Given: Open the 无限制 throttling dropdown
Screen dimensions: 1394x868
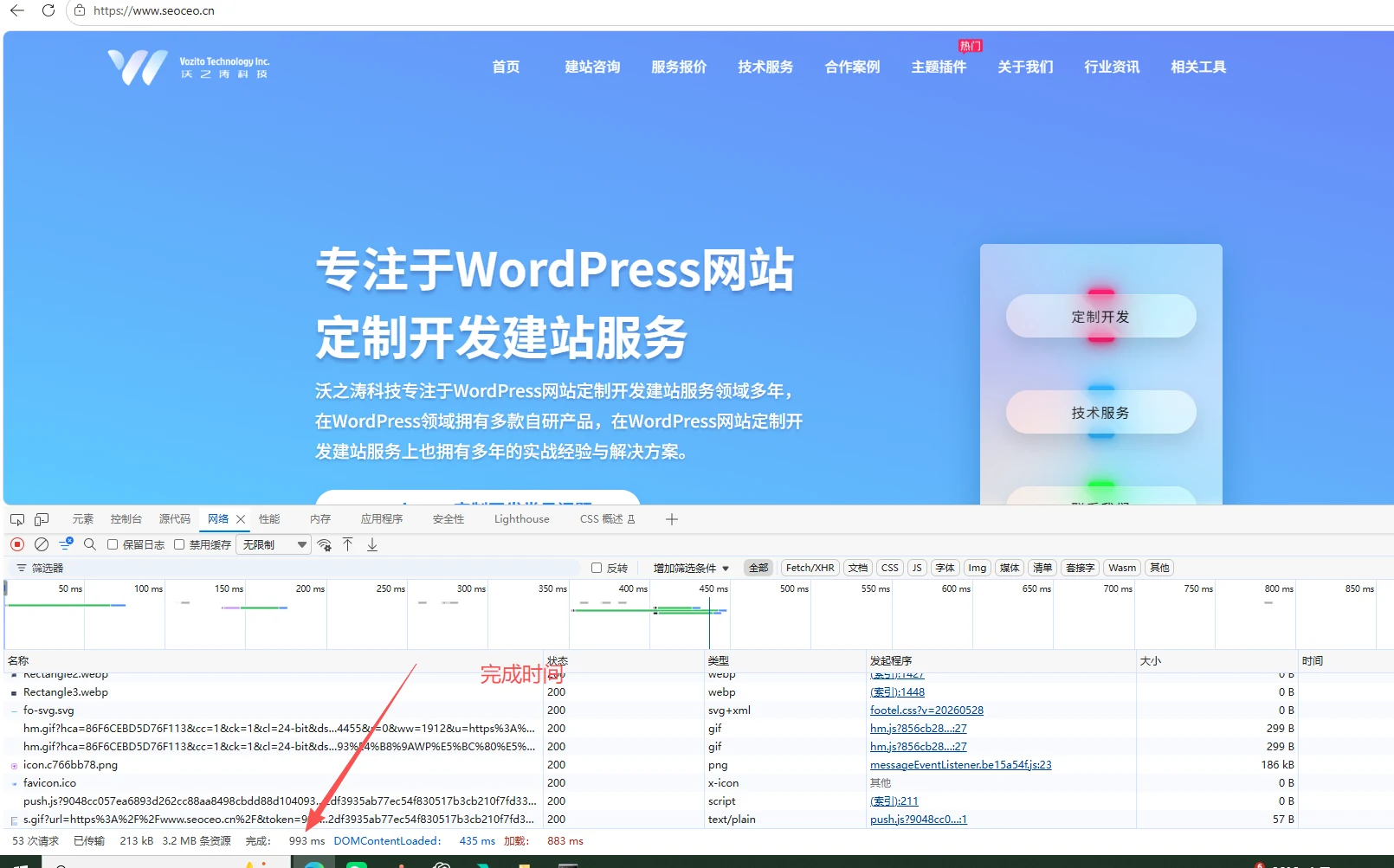Looking at the screenshot, I should pyautogui.click(x=274, y=544).
